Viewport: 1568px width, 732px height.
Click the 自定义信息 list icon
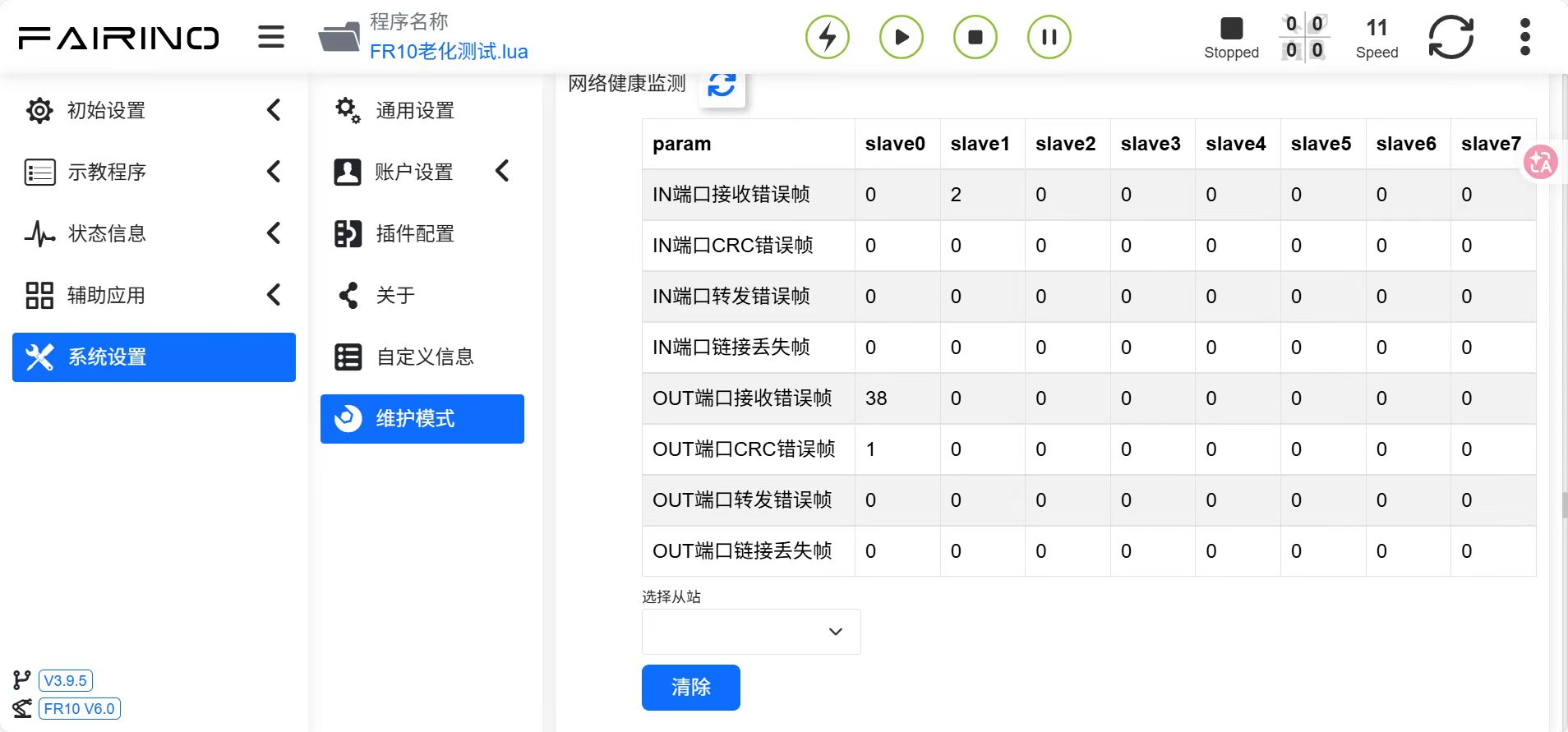click(348, 357)
